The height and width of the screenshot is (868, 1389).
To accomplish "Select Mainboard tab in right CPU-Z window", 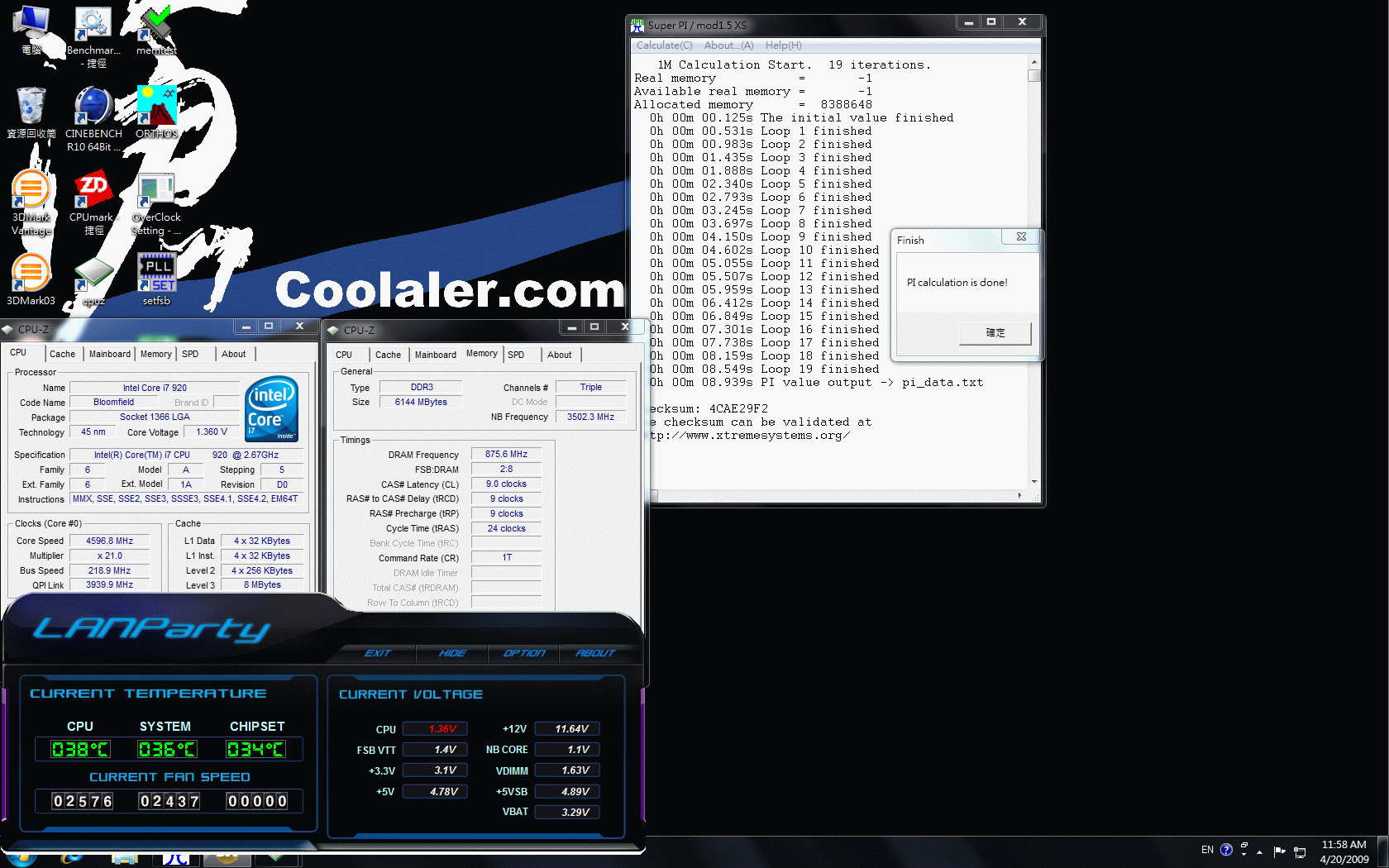I will pos(436,355).
